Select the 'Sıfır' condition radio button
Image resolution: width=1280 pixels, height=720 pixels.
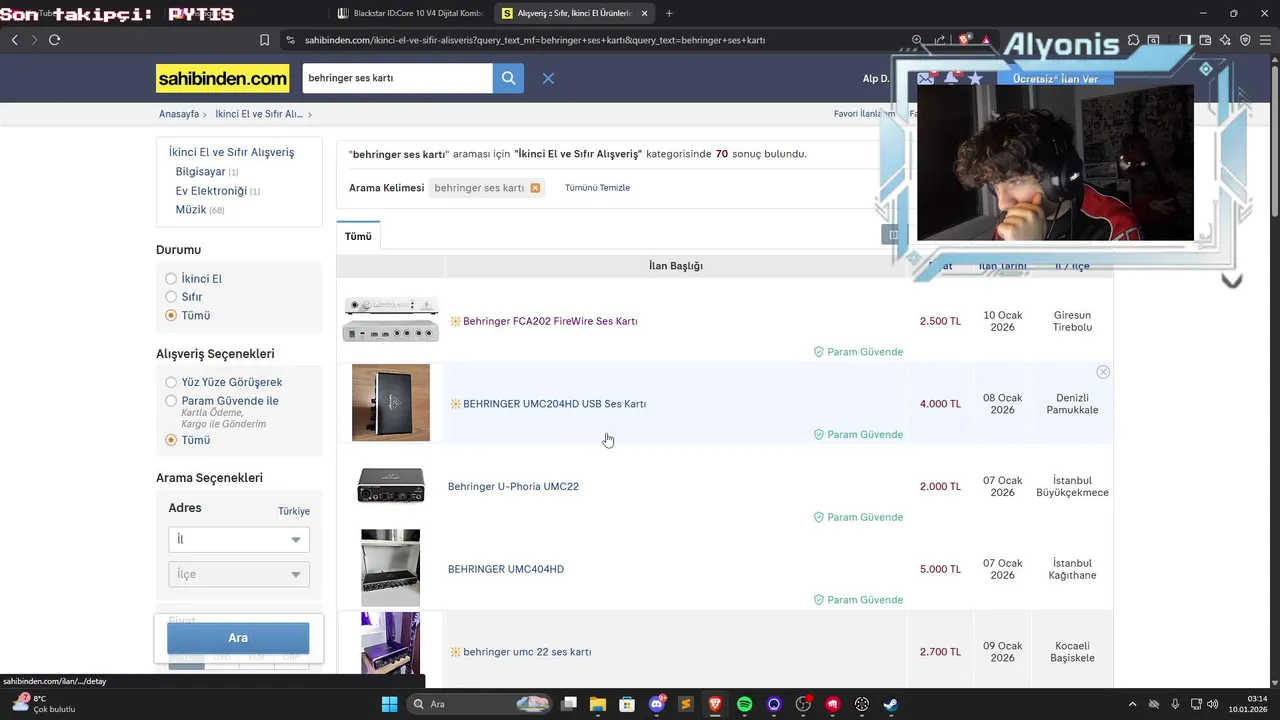171,297
